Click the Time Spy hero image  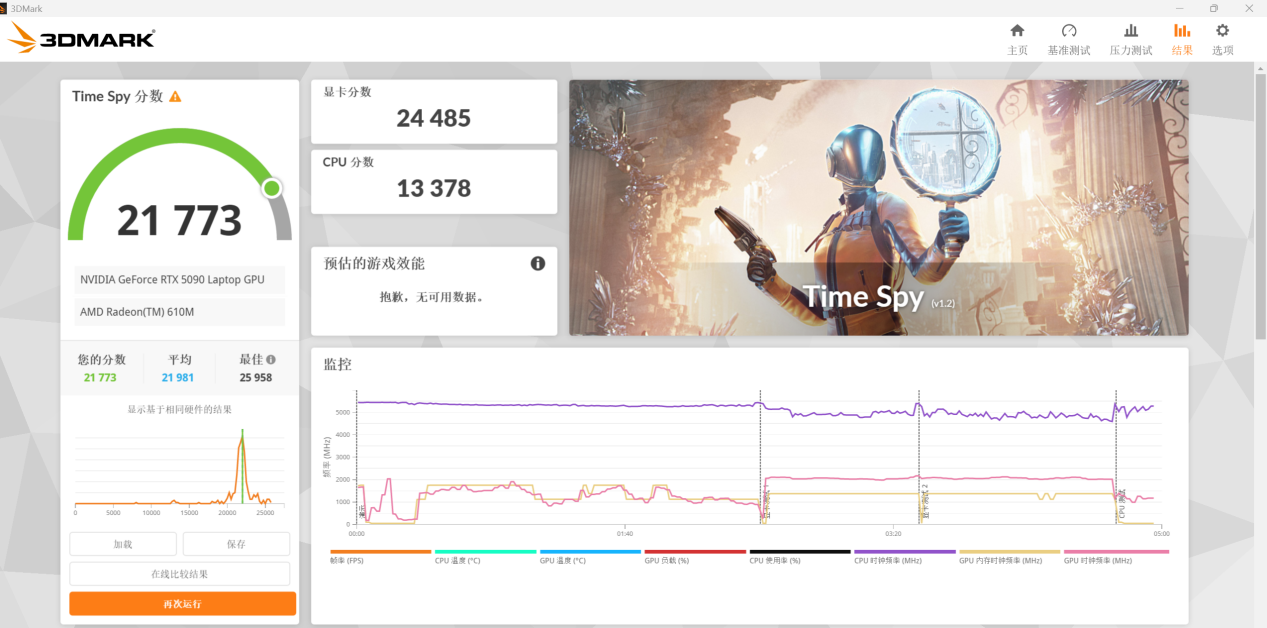point(878,208)
